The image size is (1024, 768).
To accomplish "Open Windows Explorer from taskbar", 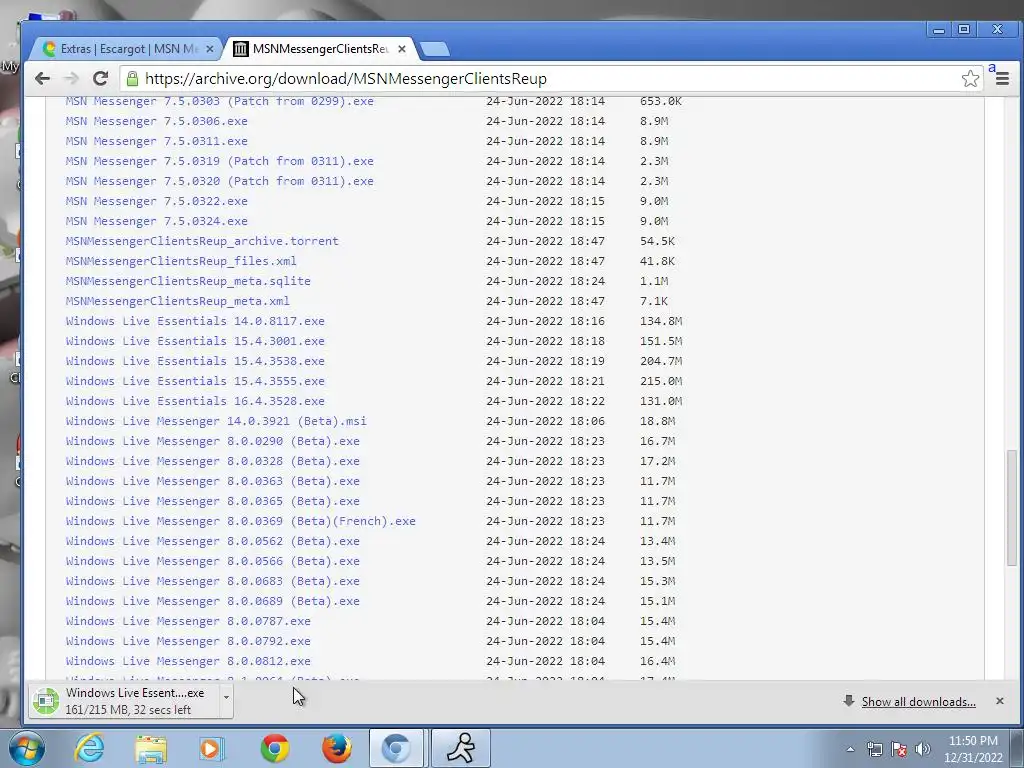I will [x=151, y=748].
